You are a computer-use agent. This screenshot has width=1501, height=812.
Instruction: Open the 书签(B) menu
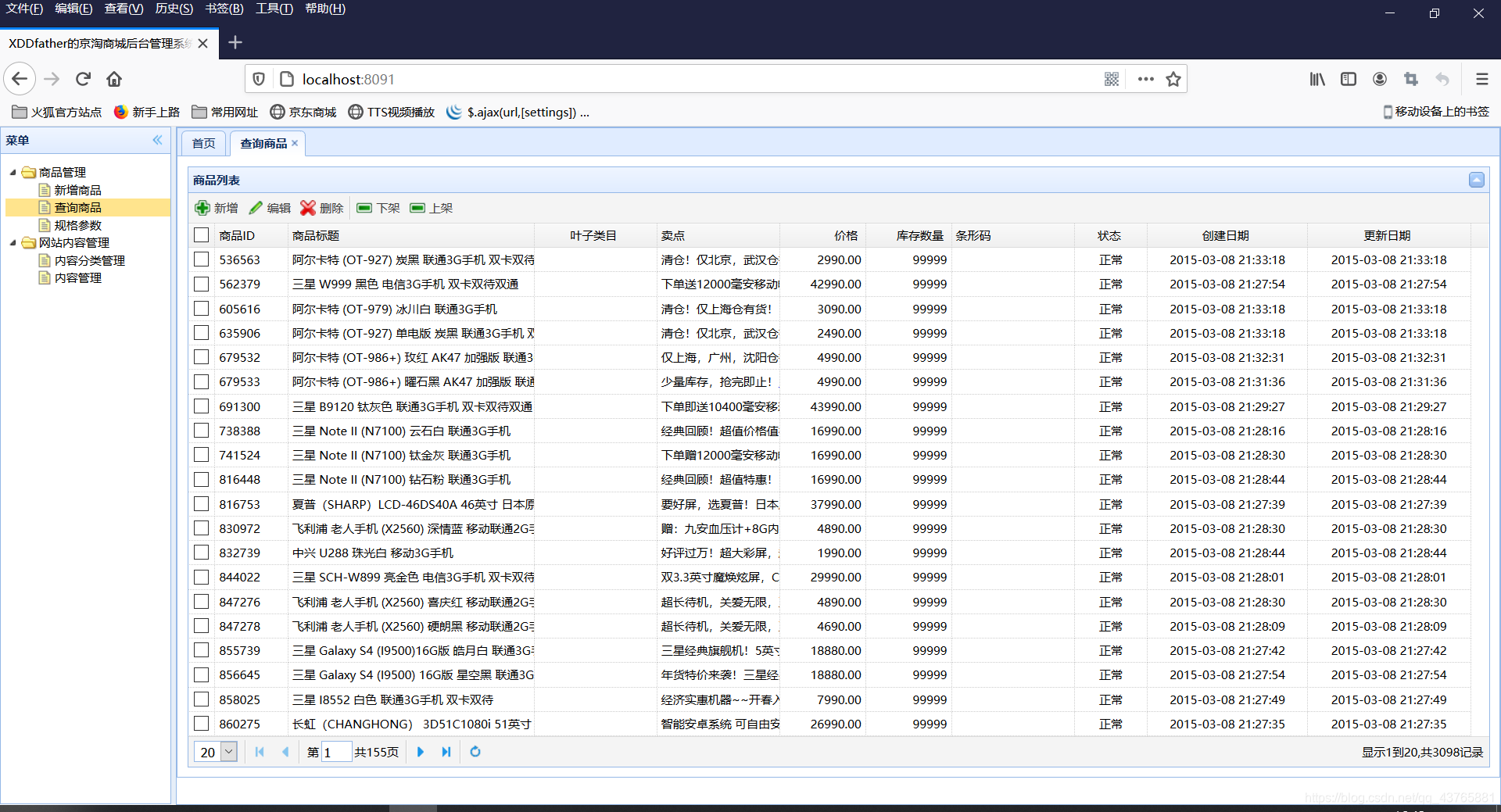pos(224,9)
